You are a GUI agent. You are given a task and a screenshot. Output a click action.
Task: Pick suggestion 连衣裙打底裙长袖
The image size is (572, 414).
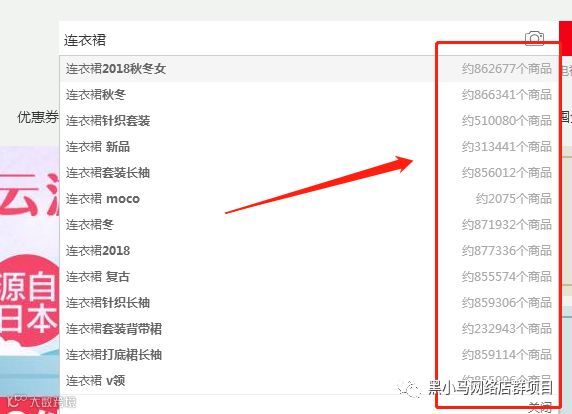[x=309, y=355]
